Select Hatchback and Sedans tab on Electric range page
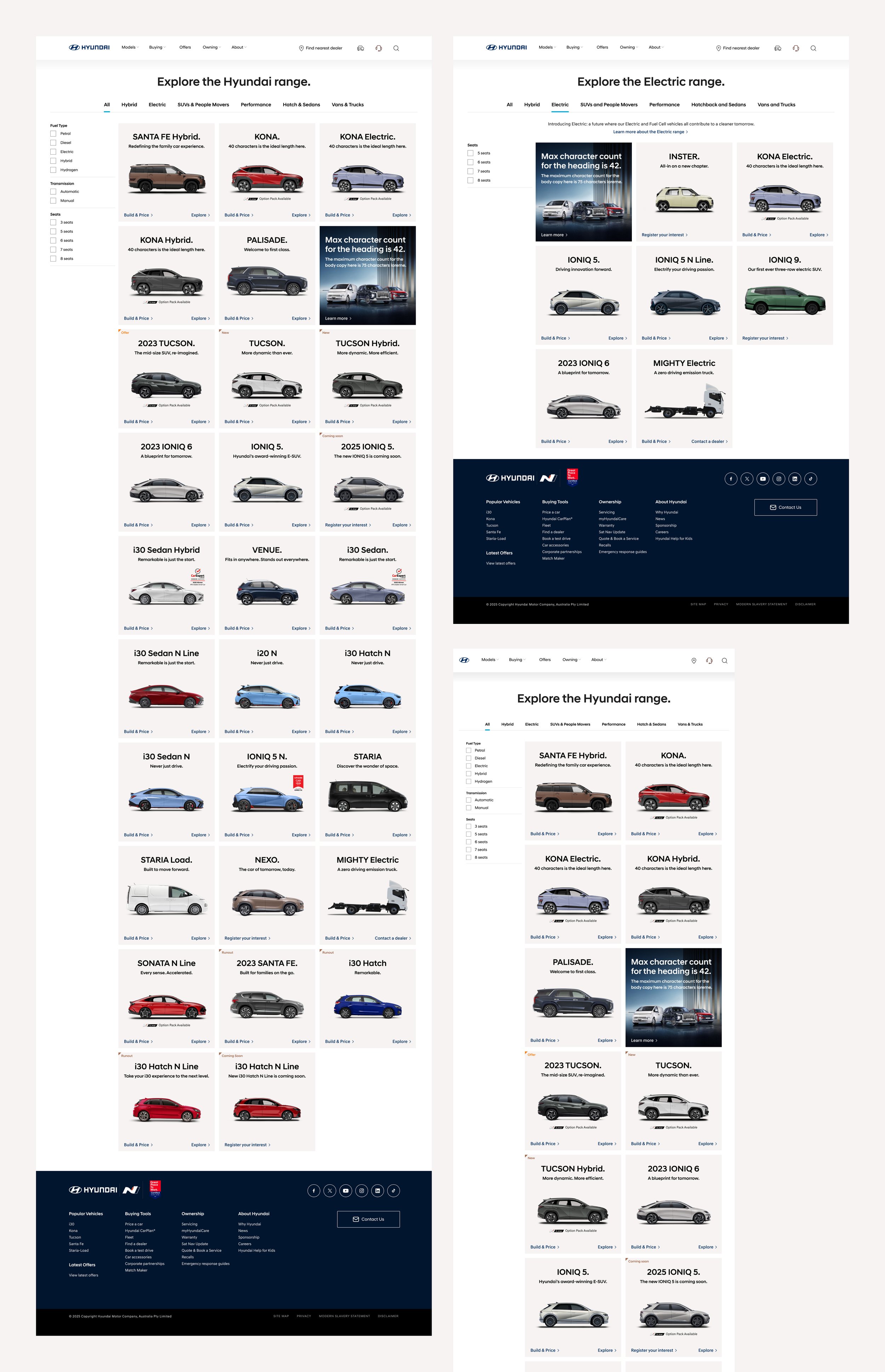The height and width of the screenshot is (1372, 885). tap(718, 104)
